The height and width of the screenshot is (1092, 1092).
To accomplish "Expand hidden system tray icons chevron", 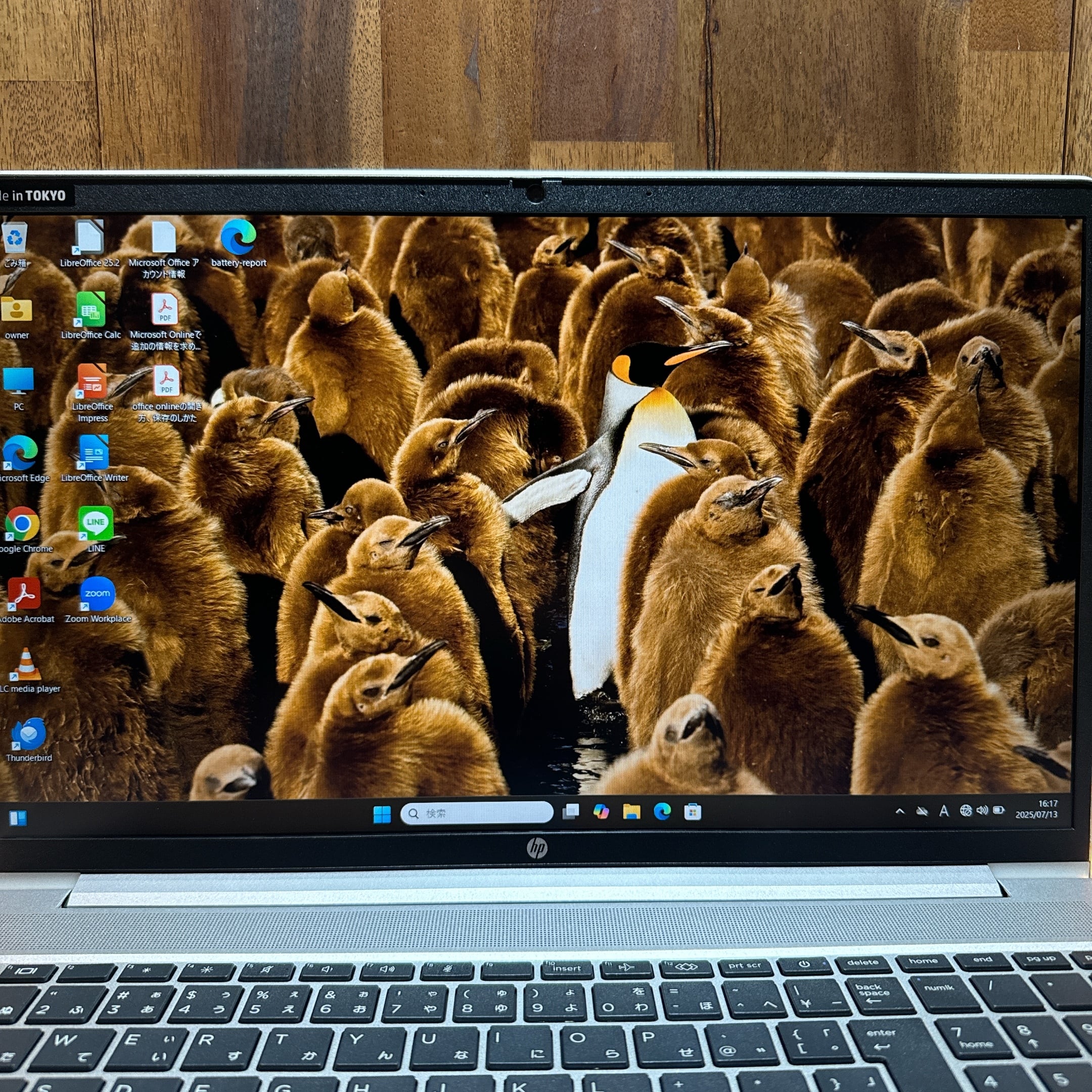I will [x=900, y=811].
